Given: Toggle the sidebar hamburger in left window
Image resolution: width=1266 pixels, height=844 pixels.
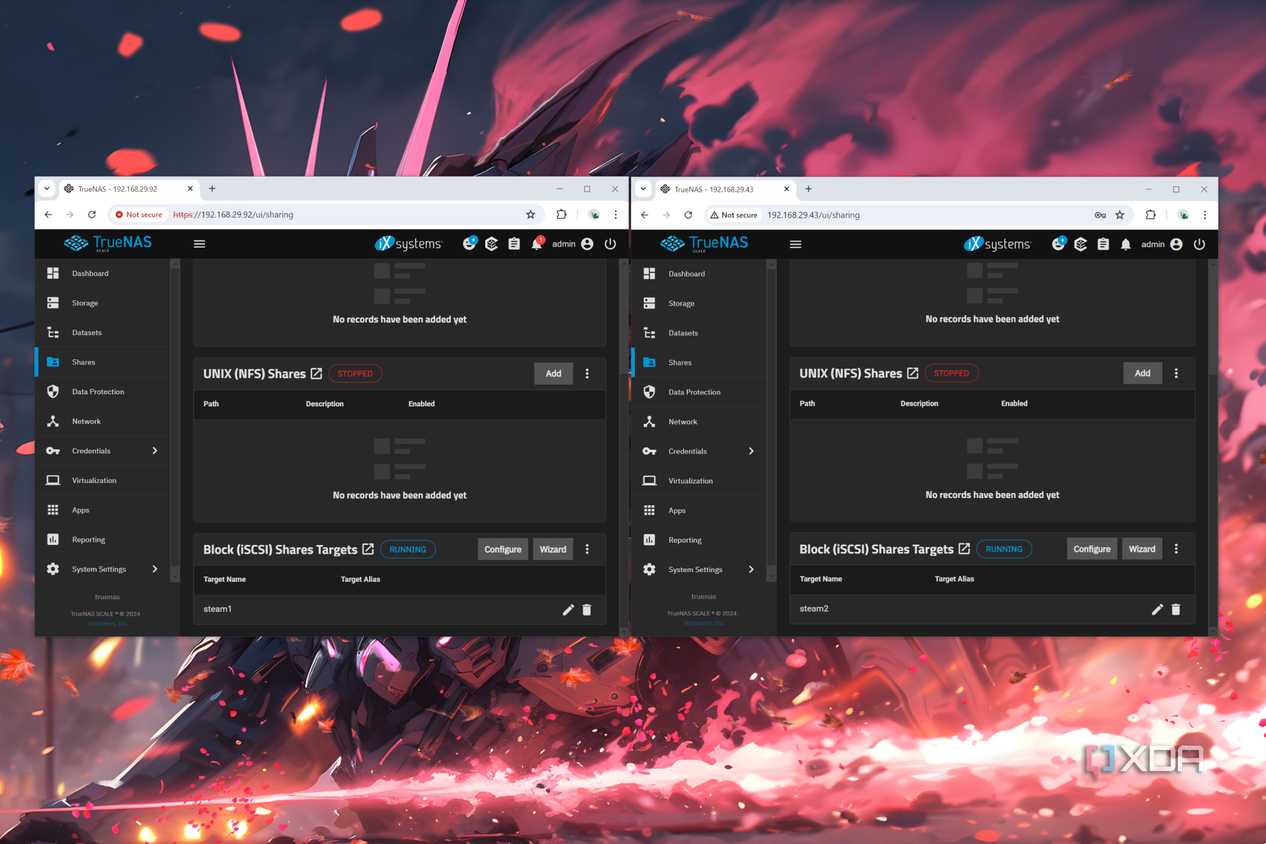Looking at the screenshot, I should point(199,244).
